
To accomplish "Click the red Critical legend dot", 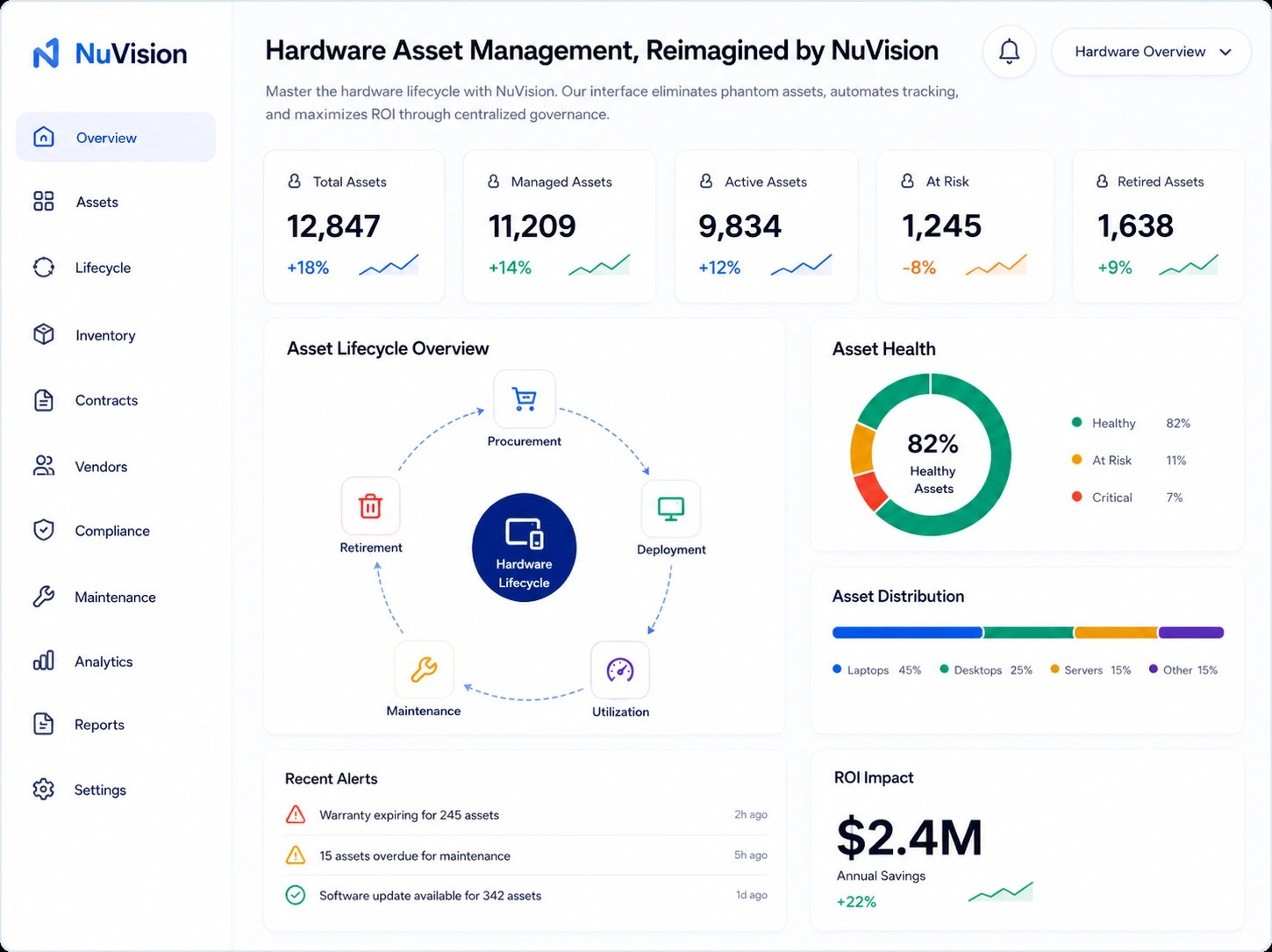I will pos(1076,497).
